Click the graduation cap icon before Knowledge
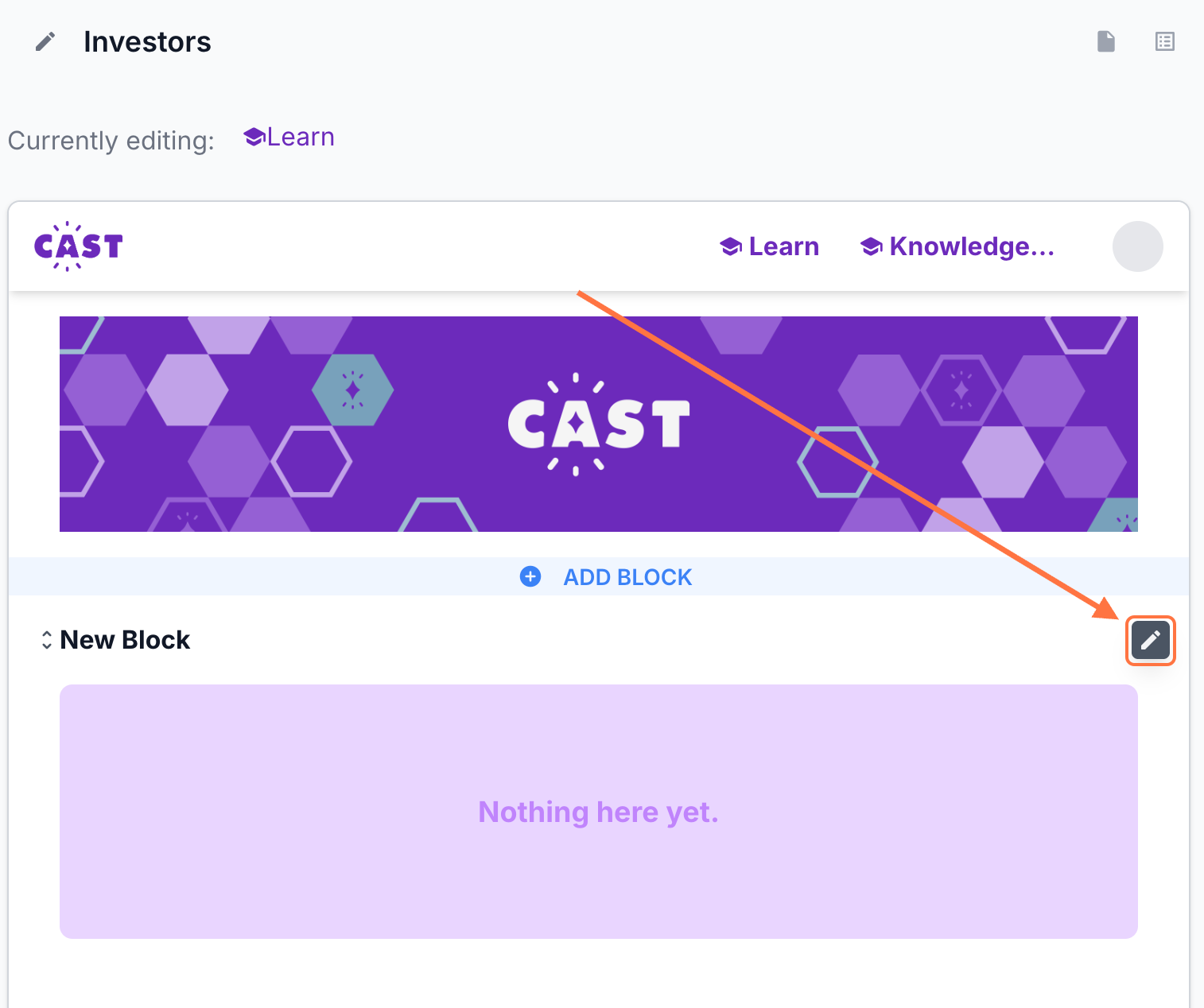 [x=872, y=247]
